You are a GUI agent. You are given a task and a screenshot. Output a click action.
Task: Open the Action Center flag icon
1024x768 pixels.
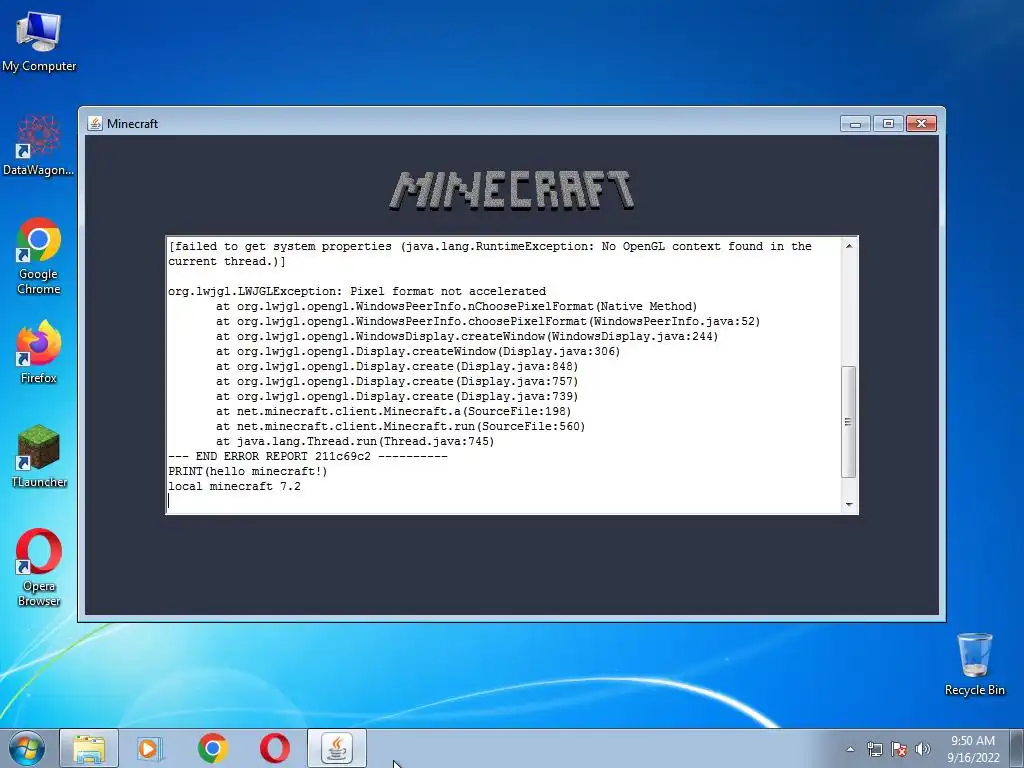[899, 749]
